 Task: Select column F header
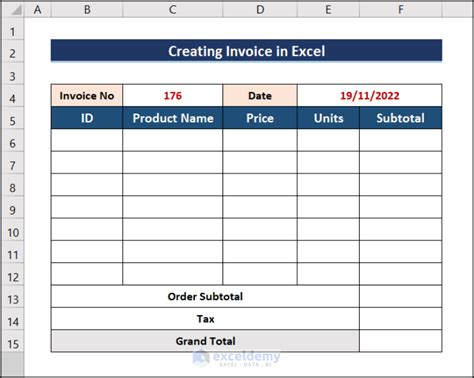tap(401, 9)
